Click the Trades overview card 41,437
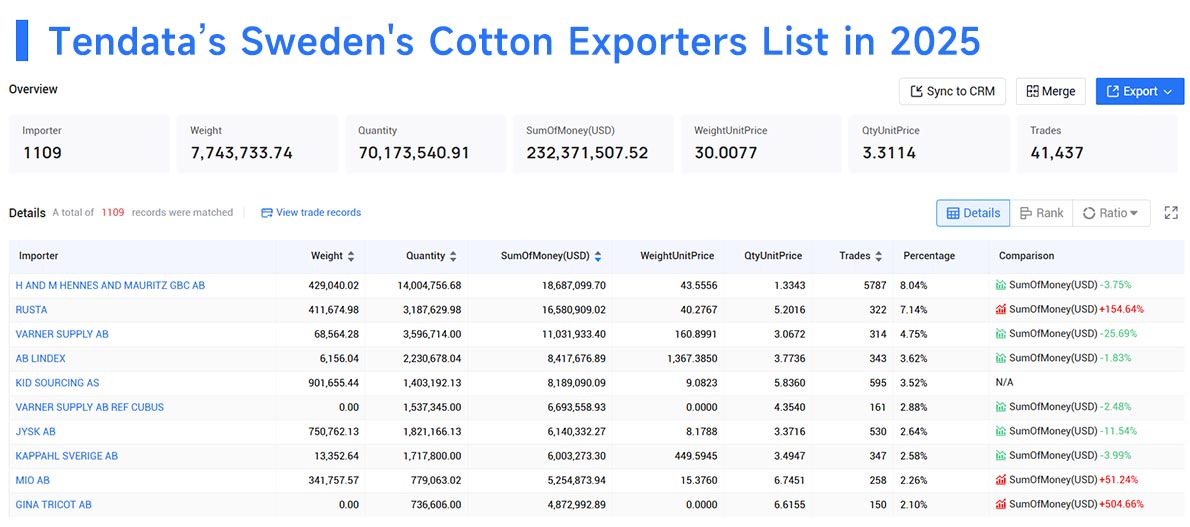This screenshot has height=527, width=1190. 1097,144
